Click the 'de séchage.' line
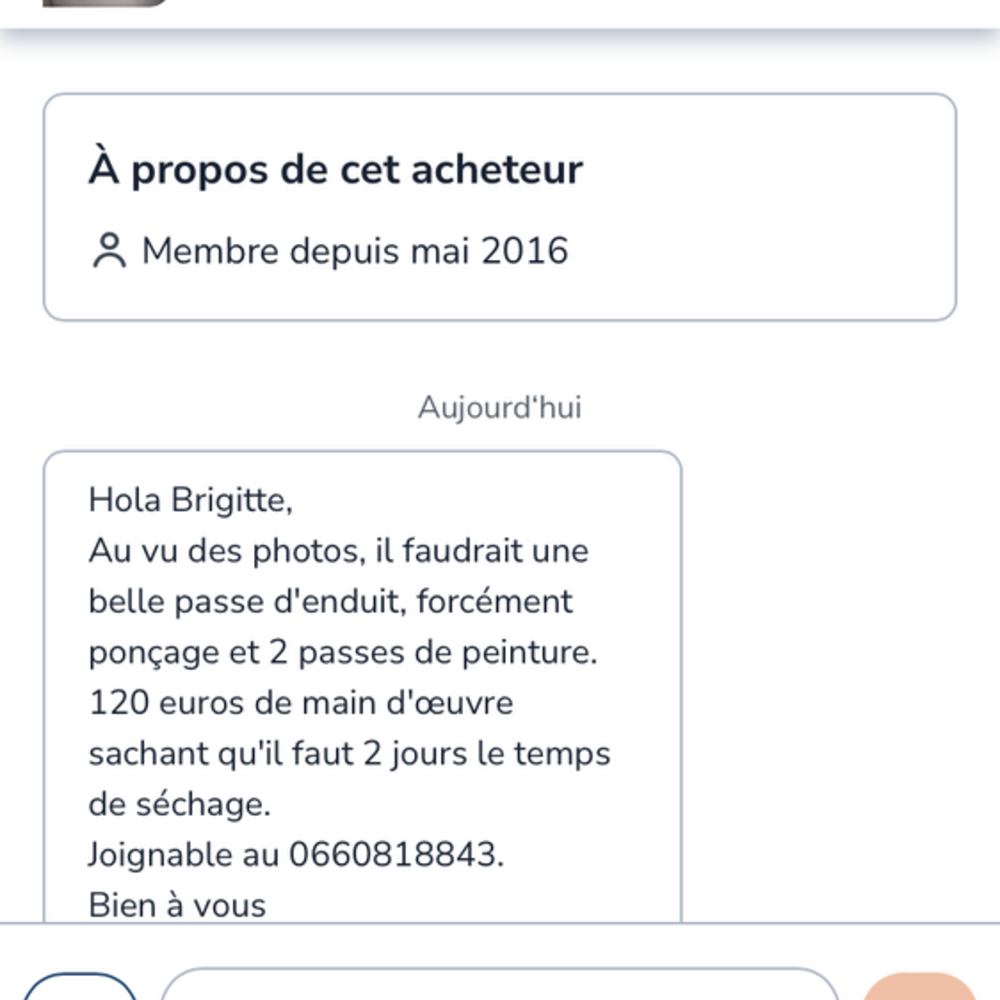 coord(179,804)
